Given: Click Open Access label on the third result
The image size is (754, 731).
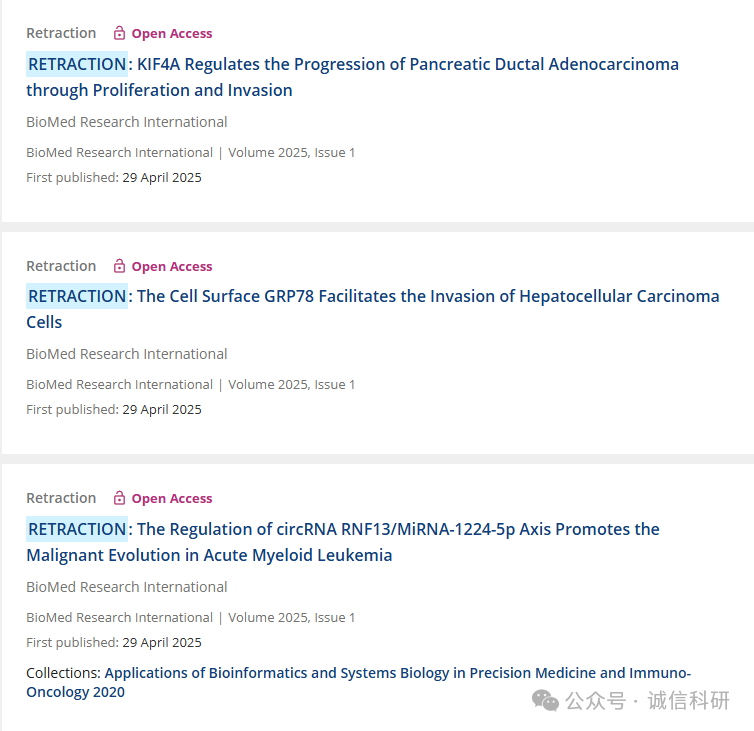Looking at the screenshot, I should (x=172, y=498).
